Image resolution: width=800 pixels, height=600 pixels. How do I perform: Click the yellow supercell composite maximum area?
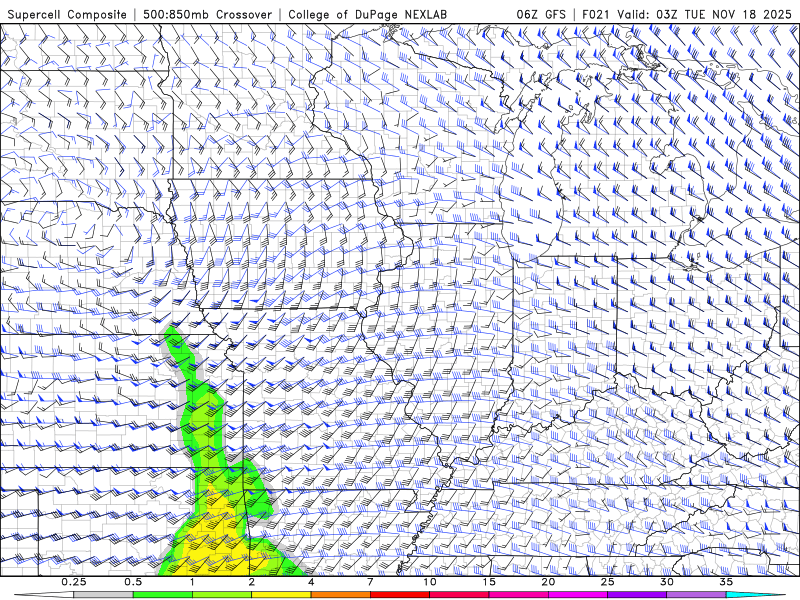[217, 541]
